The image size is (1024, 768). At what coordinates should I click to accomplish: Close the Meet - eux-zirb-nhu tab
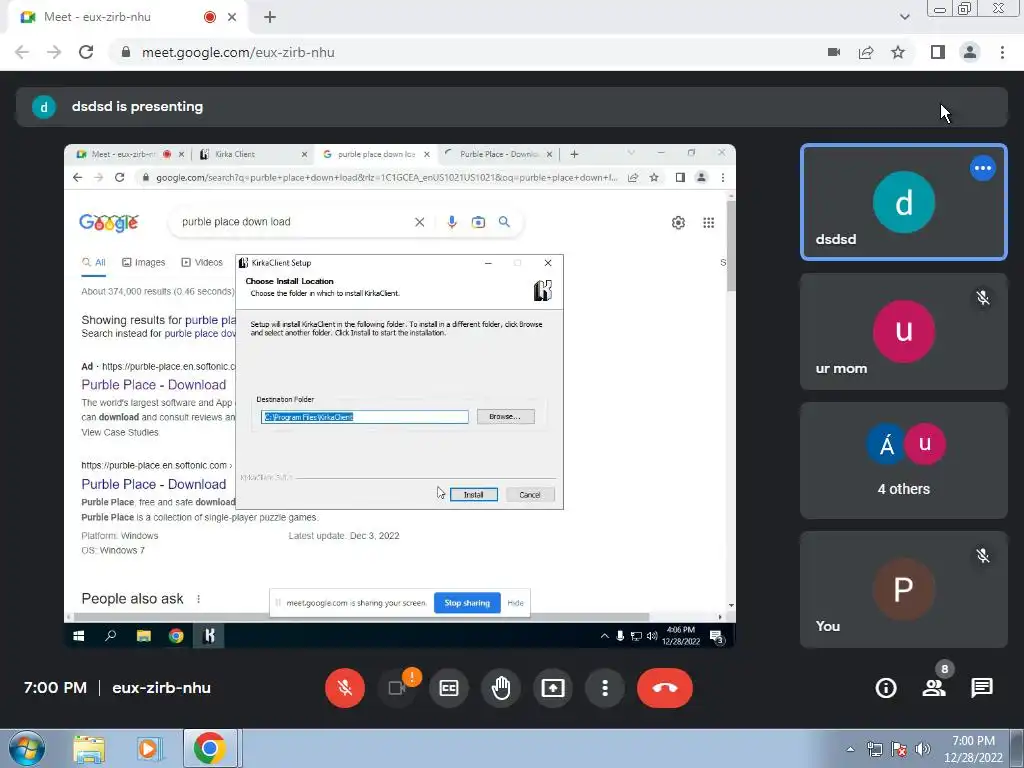232,18
